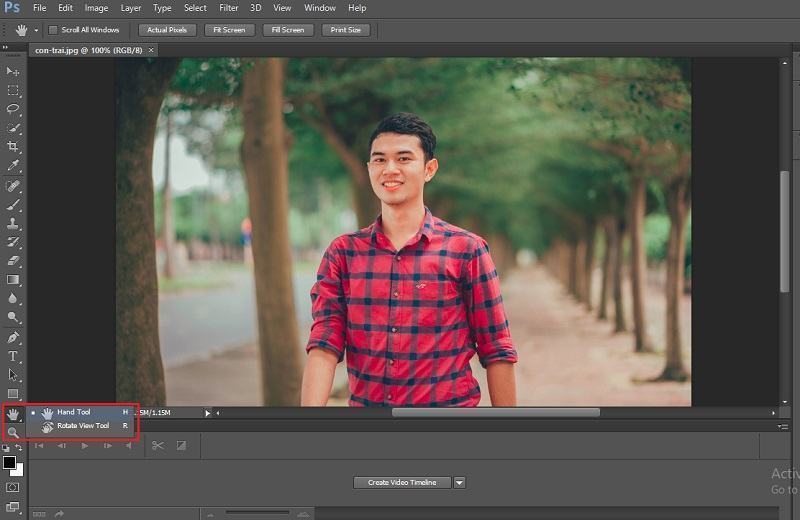Click the convert to frame animation icon
800x520 pixels.
[39, 514]
